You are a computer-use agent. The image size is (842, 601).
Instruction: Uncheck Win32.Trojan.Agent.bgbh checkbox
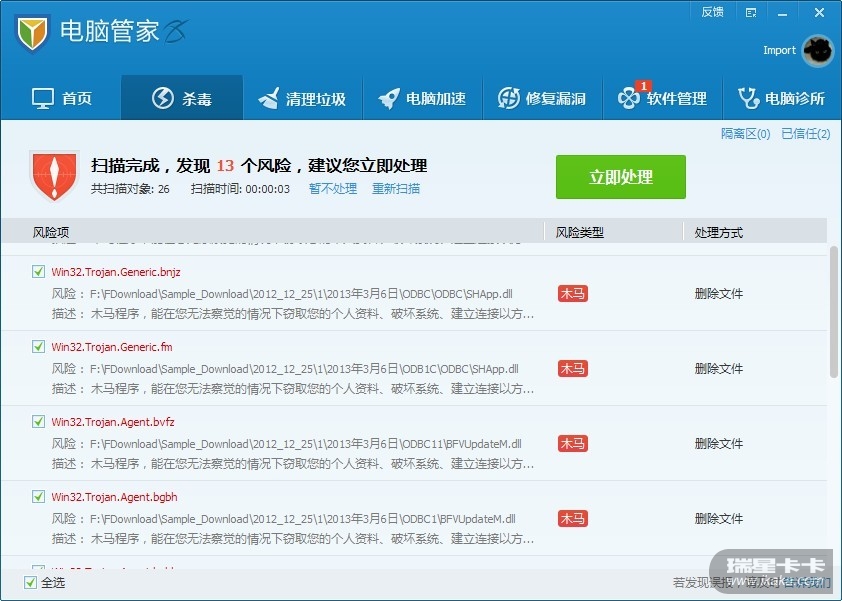coord(38,497)
